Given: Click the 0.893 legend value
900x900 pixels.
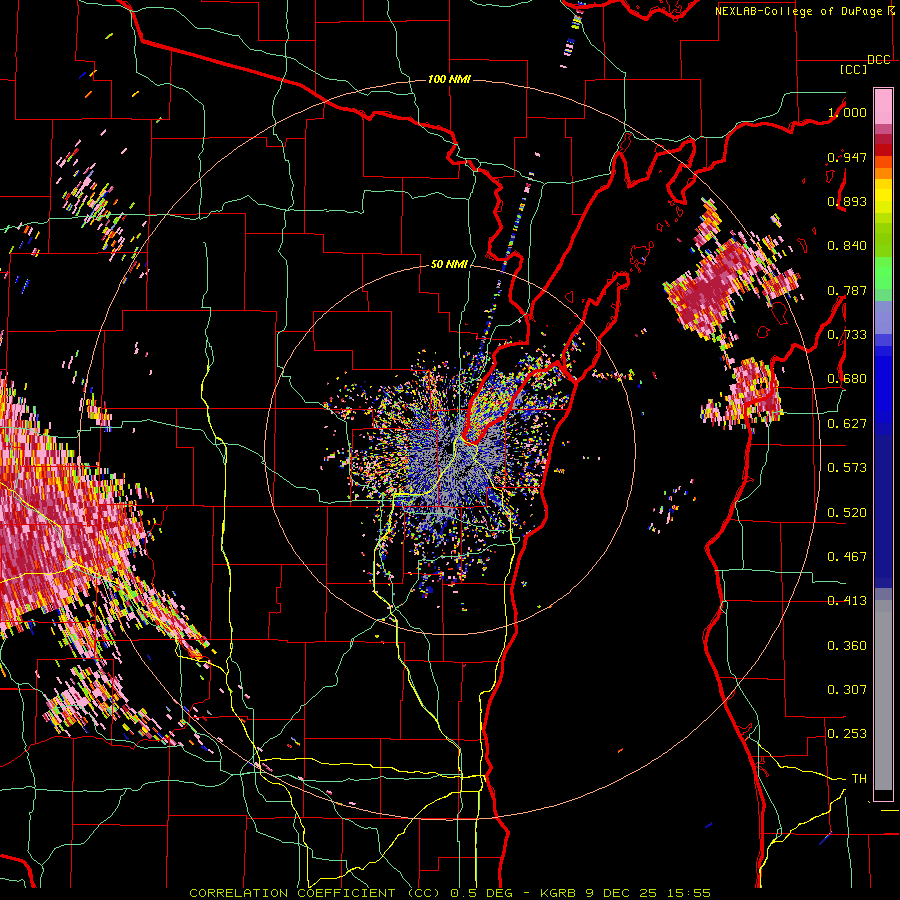Looking at the screenshot, I should 847,201.
